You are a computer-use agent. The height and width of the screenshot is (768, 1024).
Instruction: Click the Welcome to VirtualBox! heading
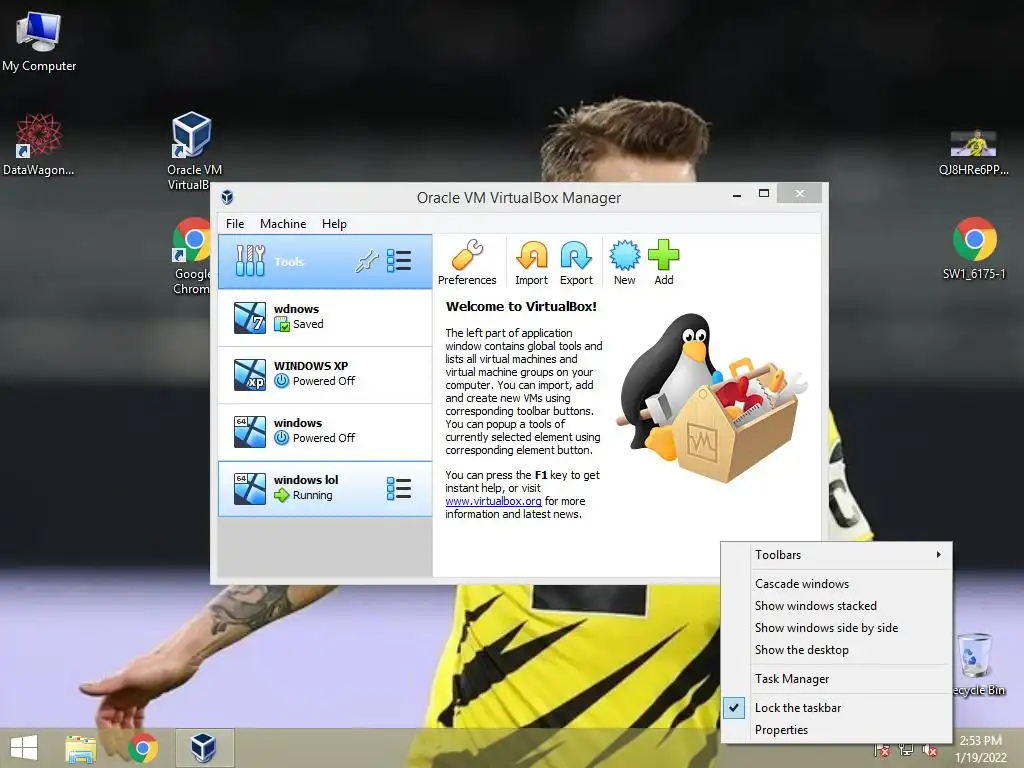[x=521, y=306]
